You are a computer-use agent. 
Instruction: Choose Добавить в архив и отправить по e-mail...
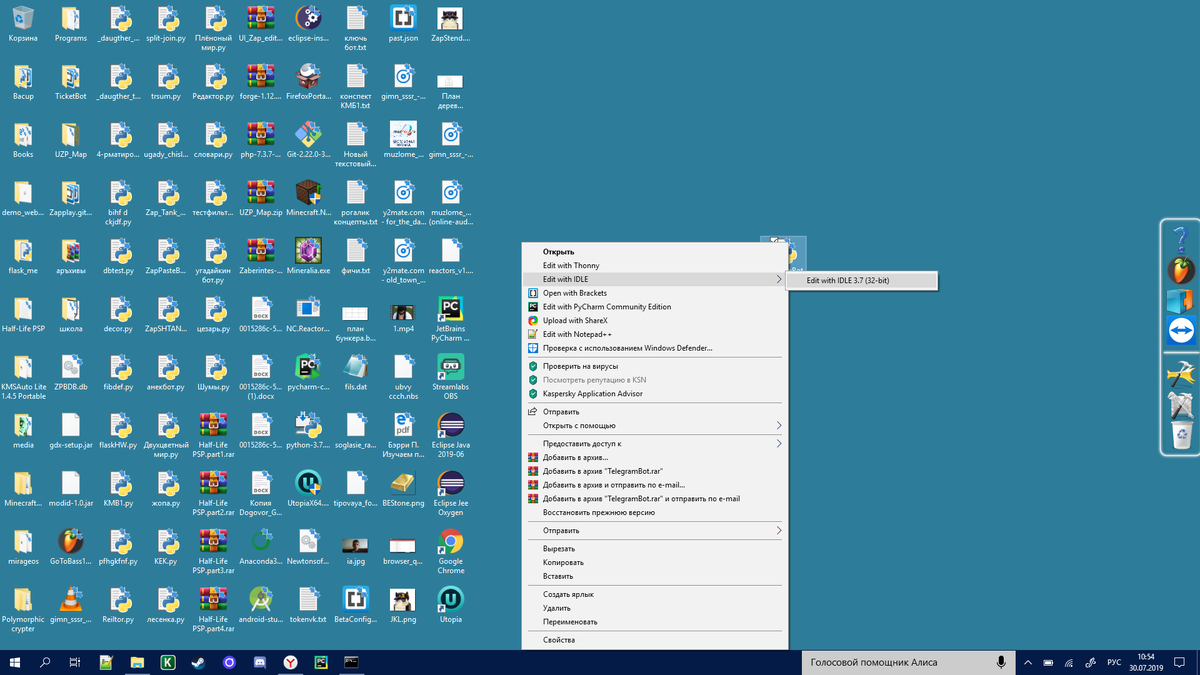point(655,484)
